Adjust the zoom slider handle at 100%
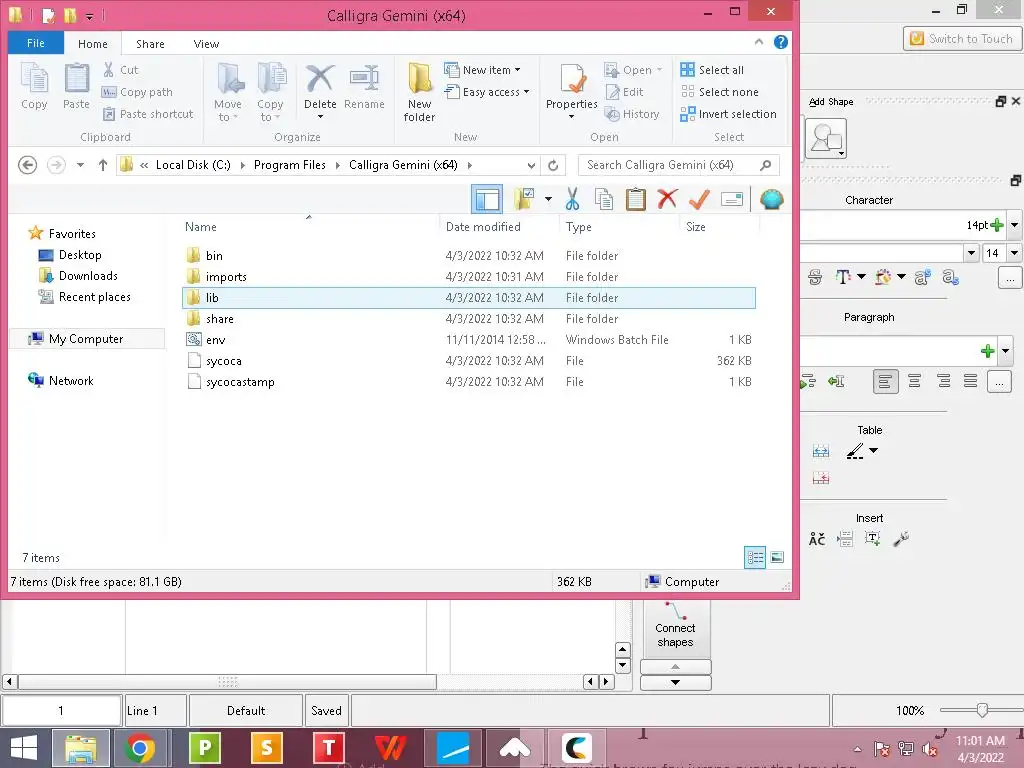This screenshot has width=1024, height=768. [982, 710]
